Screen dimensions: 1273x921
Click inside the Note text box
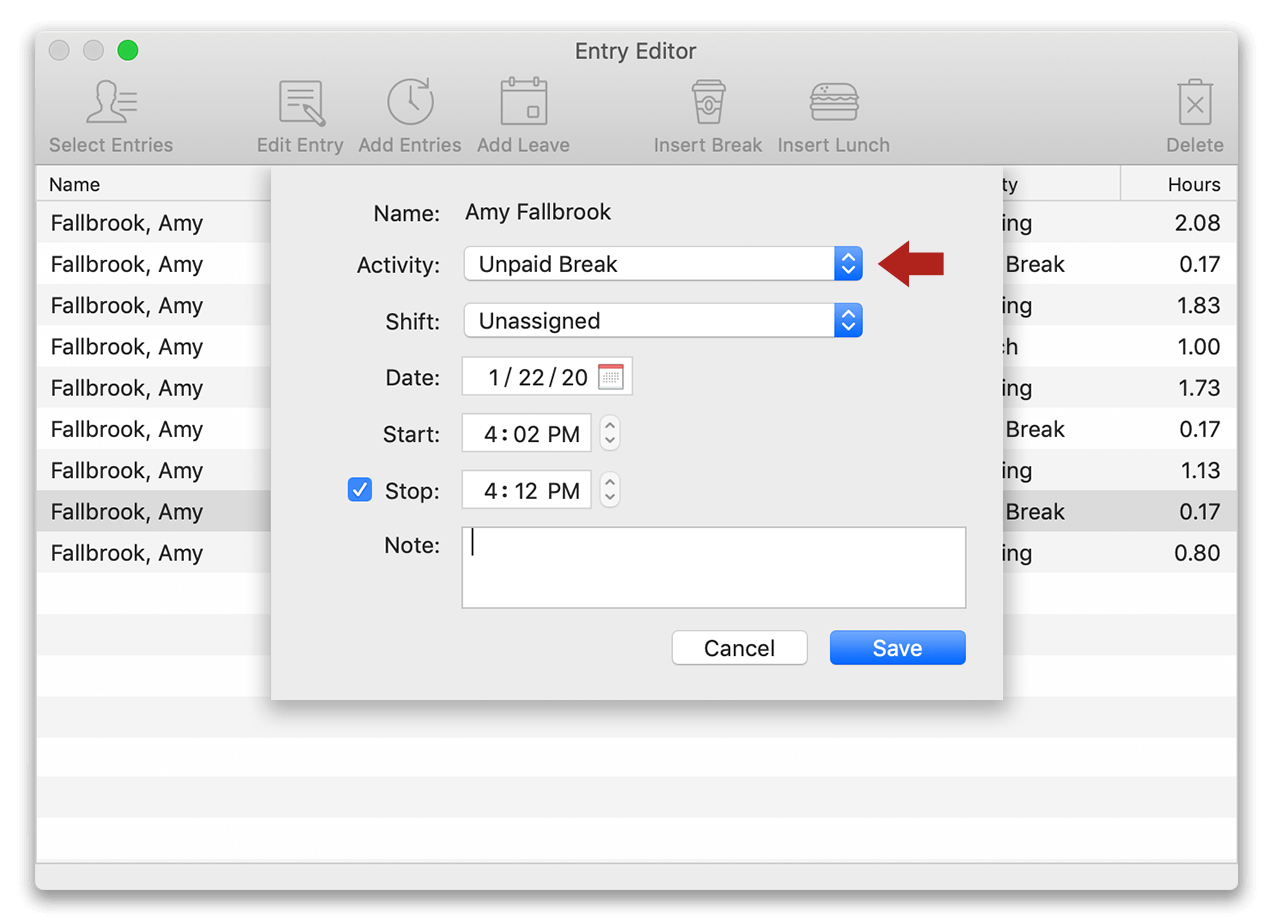(713, 567)
